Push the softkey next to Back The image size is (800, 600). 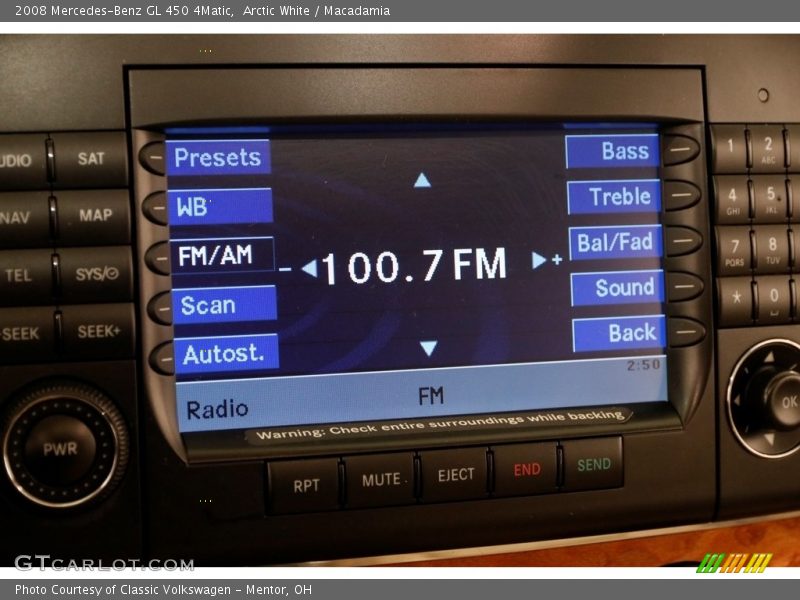click(x=687, y=332)
